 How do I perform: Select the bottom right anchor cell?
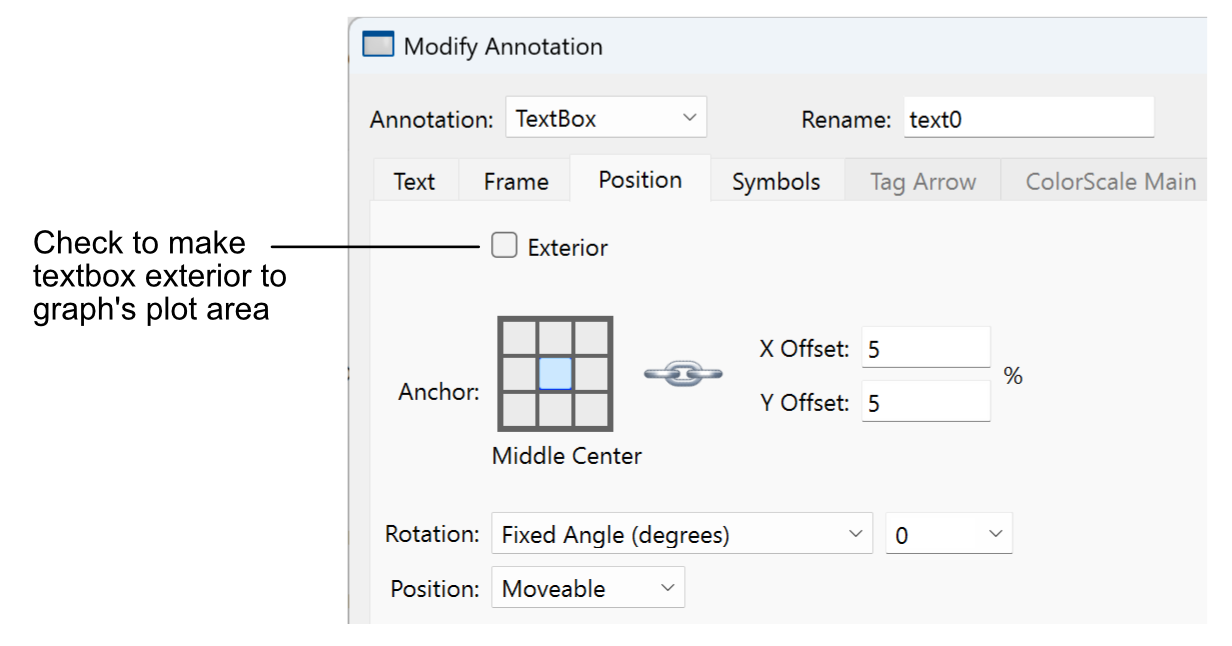point(592,408)
